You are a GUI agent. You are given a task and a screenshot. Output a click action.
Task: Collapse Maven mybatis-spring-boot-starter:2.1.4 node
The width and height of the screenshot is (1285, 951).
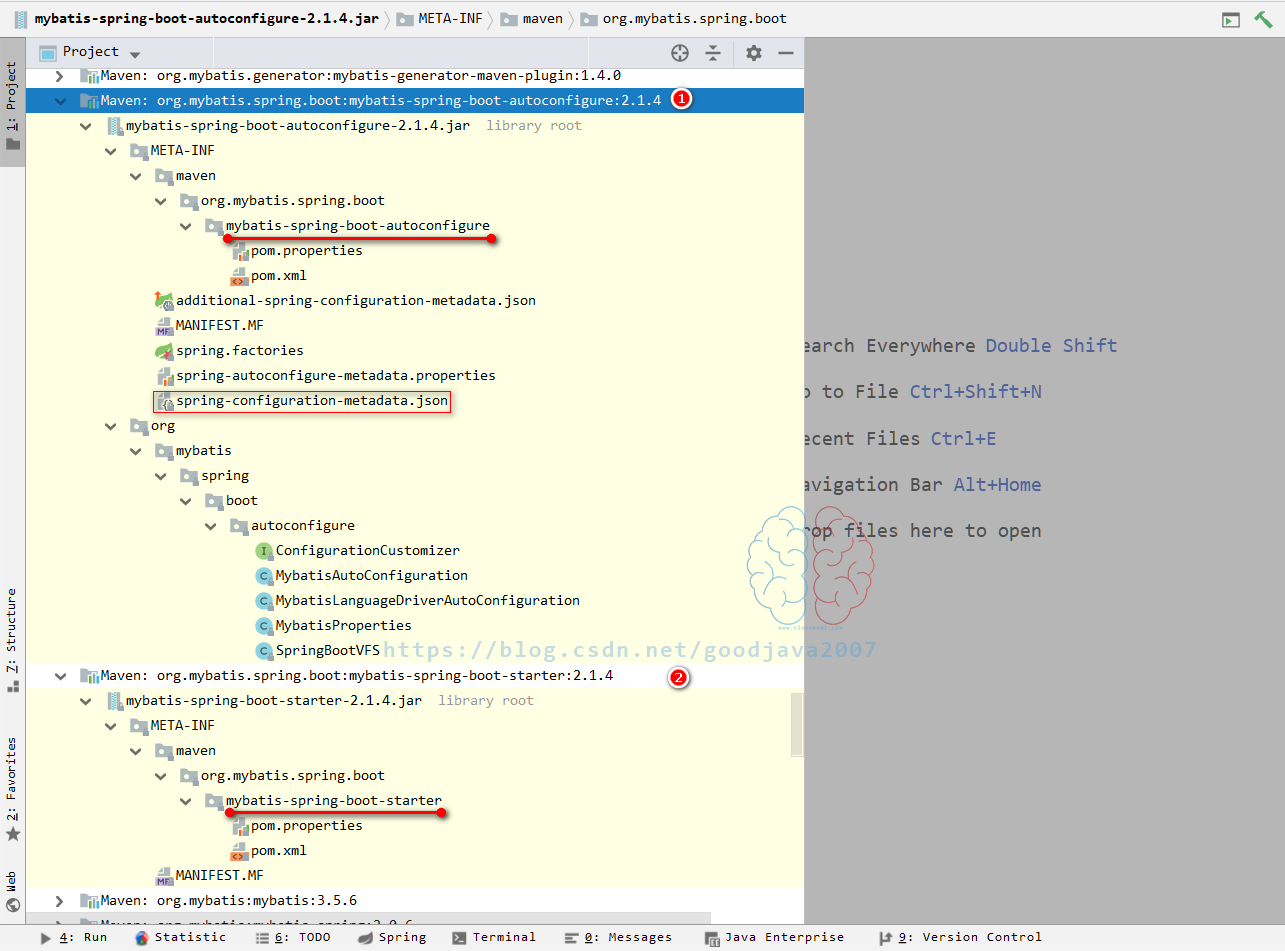tap(60, 676)
